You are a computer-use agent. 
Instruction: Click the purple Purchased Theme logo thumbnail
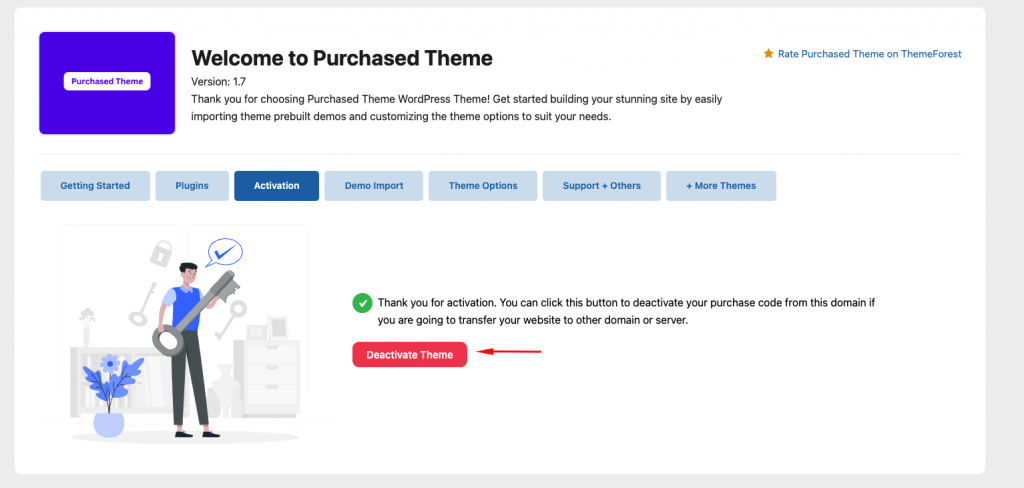[107, 82]
